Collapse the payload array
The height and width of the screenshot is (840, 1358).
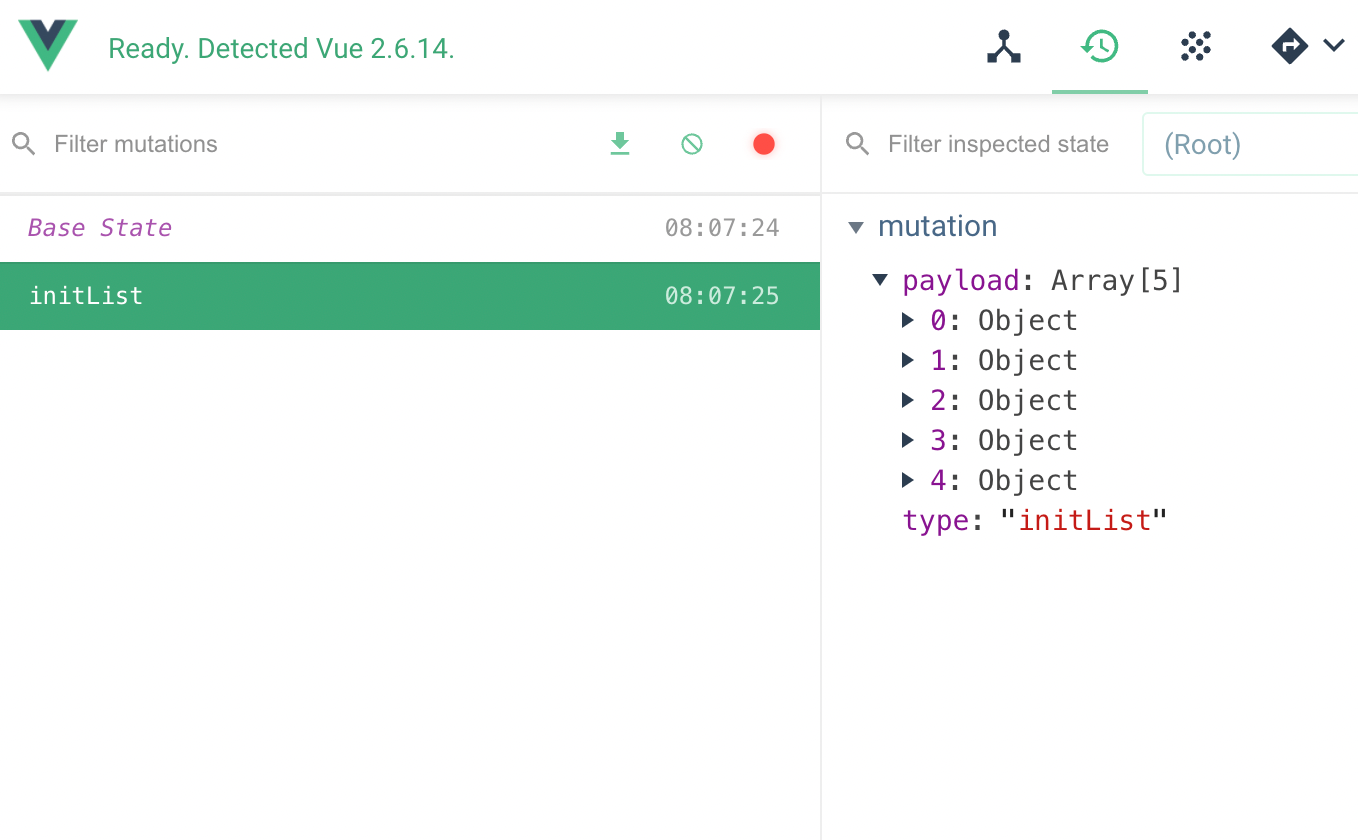(880, 280)
